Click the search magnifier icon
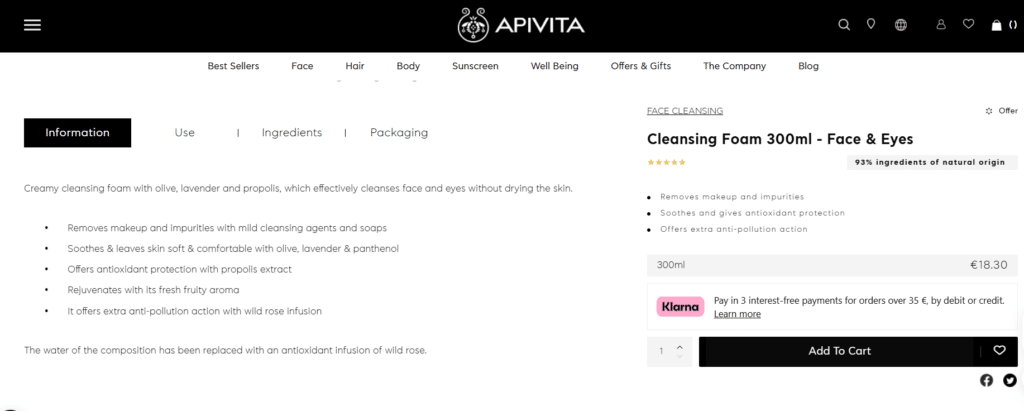The width and height of the screenshot is (1024, 411). pos(844,25)
